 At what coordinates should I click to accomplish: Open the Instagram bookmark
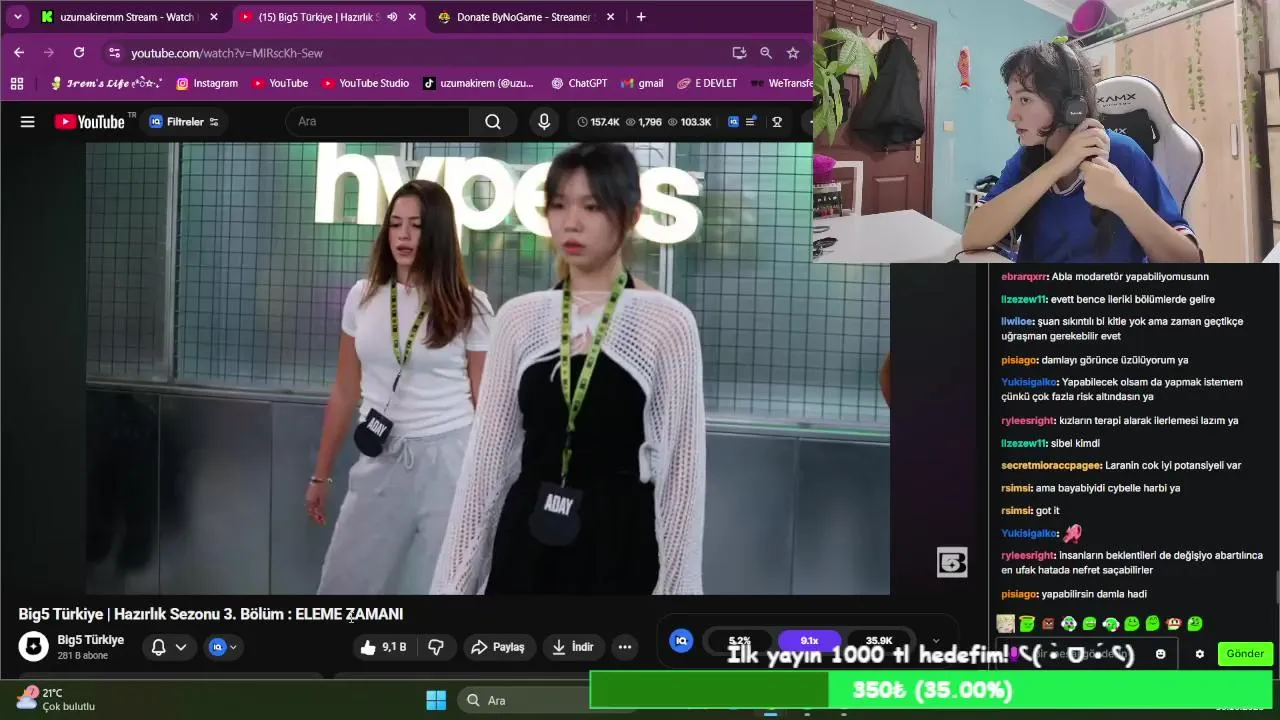[x=207, y=83]
